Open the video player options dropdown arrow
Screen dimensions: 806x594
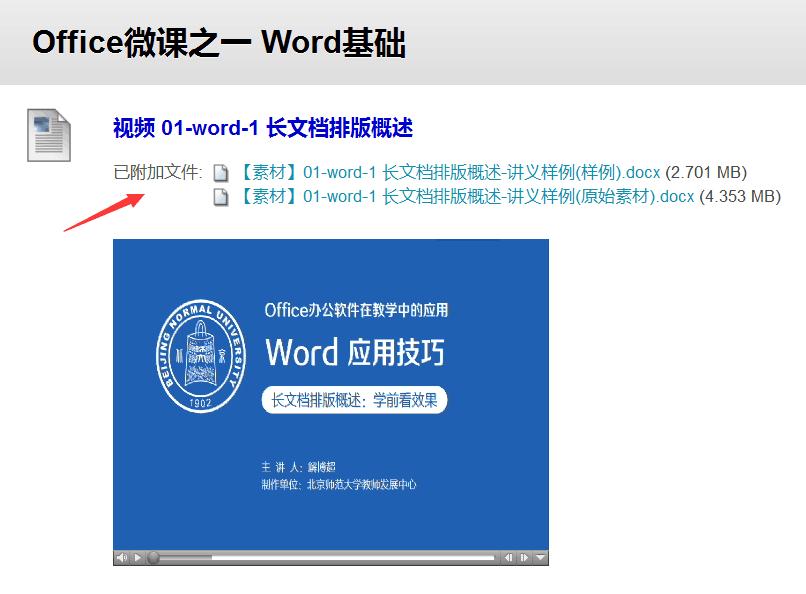[540, 558]
